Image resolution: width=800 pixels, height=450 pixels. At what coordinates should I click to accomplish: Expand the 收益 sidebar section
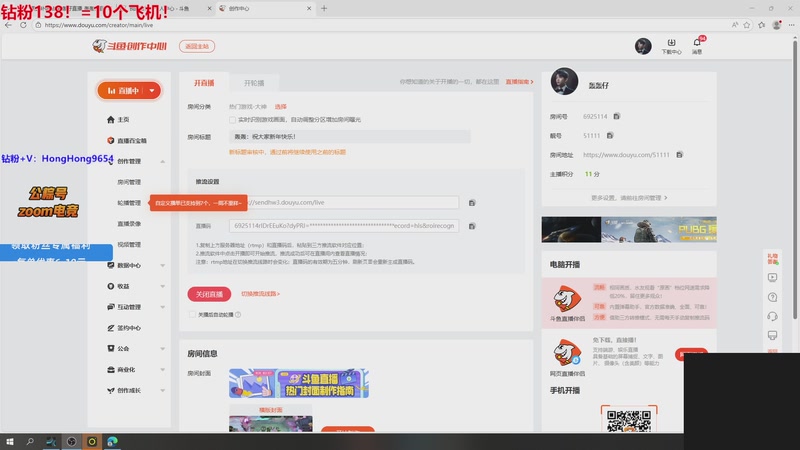163,286
